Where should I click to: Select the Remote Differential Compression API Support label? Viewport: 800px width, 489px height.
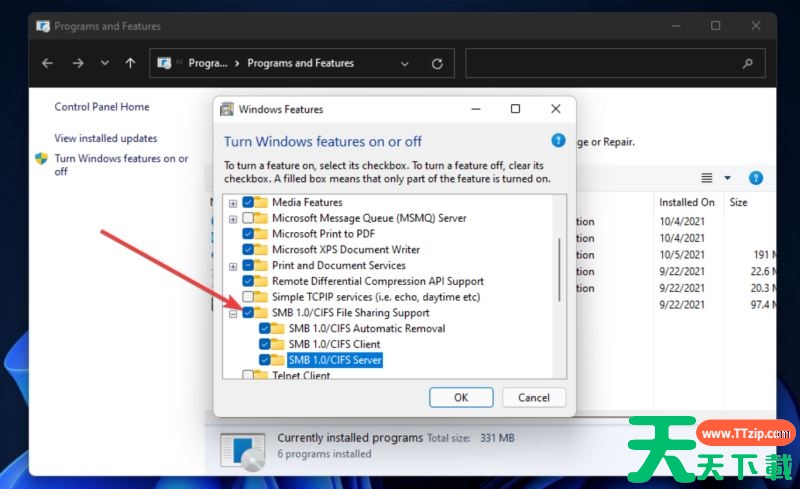pyautogui.click(x=378, y=281)
